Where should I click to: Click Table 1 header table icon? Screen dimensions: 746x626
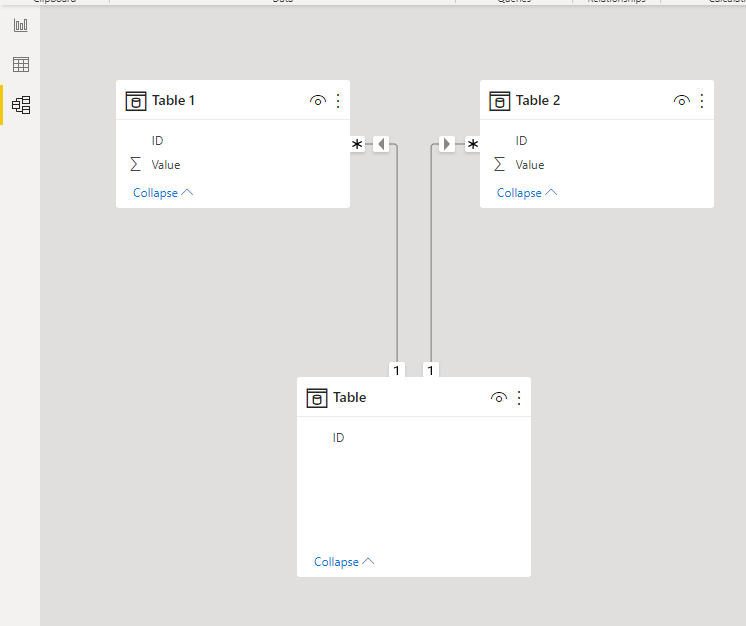pyautogui.click(x=136, y=101)
